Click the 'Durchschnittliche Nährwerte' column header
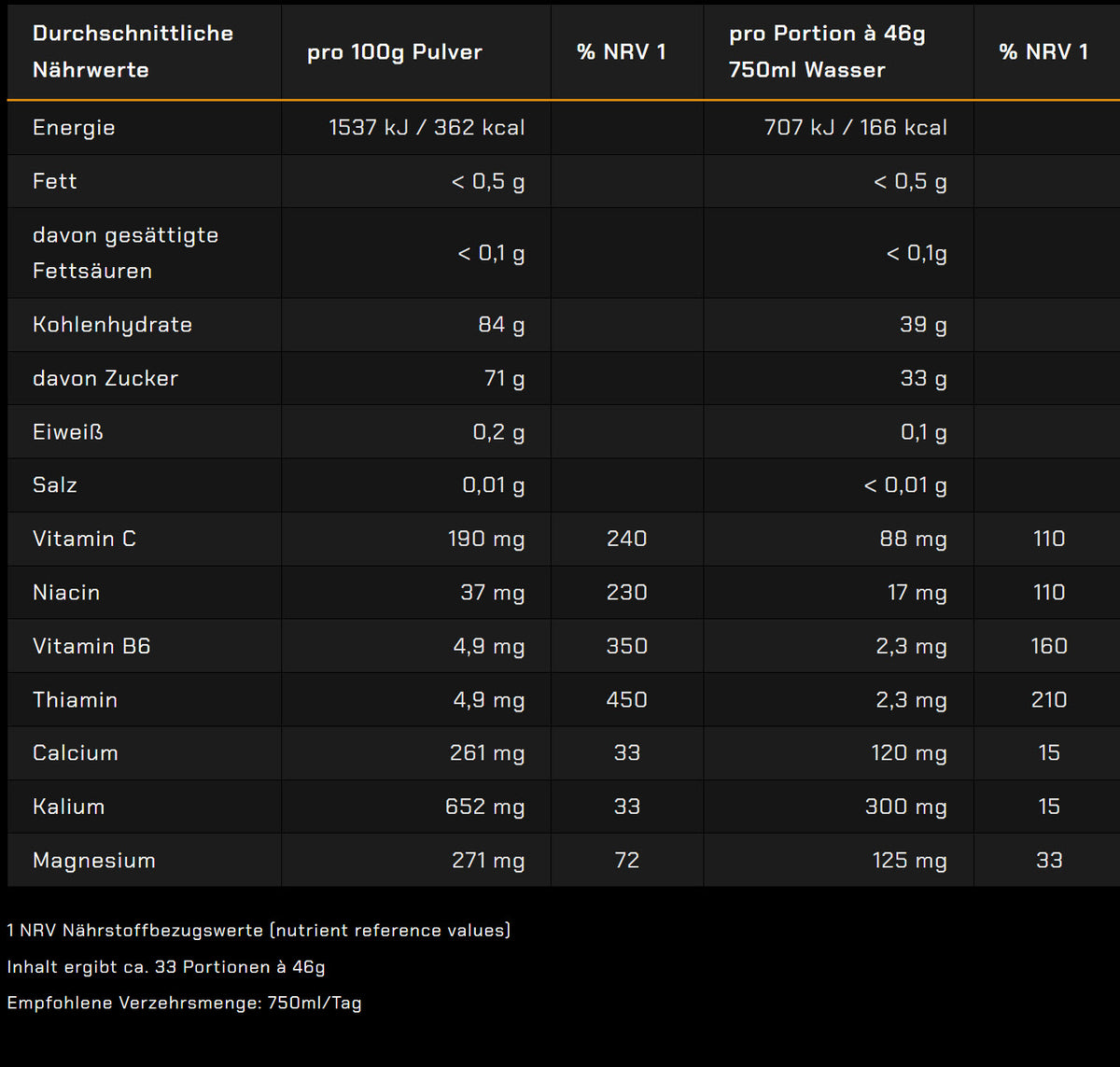Image resolution: width=1120 pixels, height=1067 pixels. pos(133,51)
